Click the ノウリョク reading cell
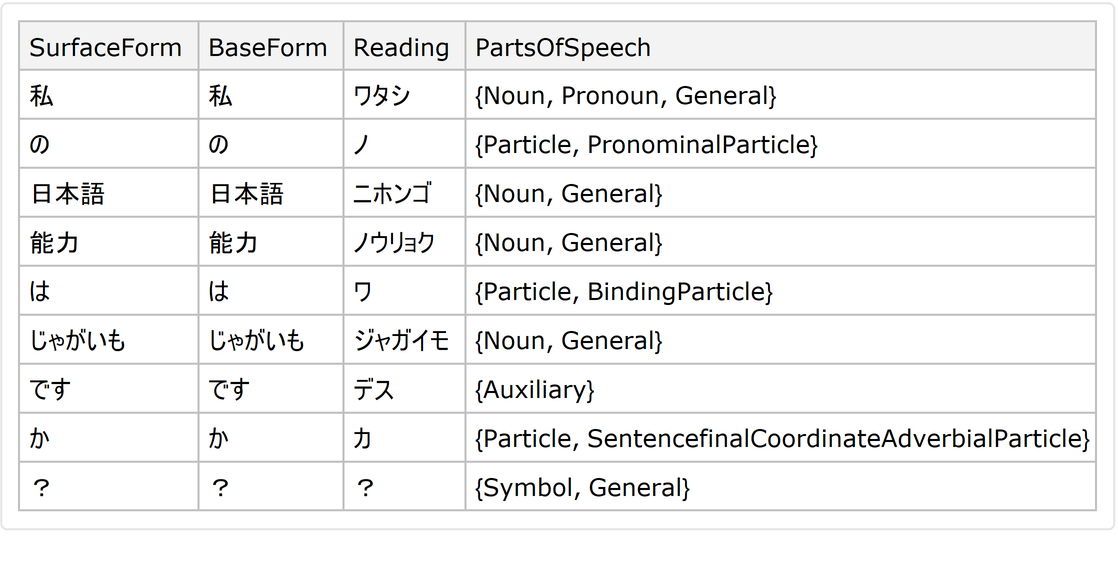This screenshot has width=1118, height=562. [394, 243]
